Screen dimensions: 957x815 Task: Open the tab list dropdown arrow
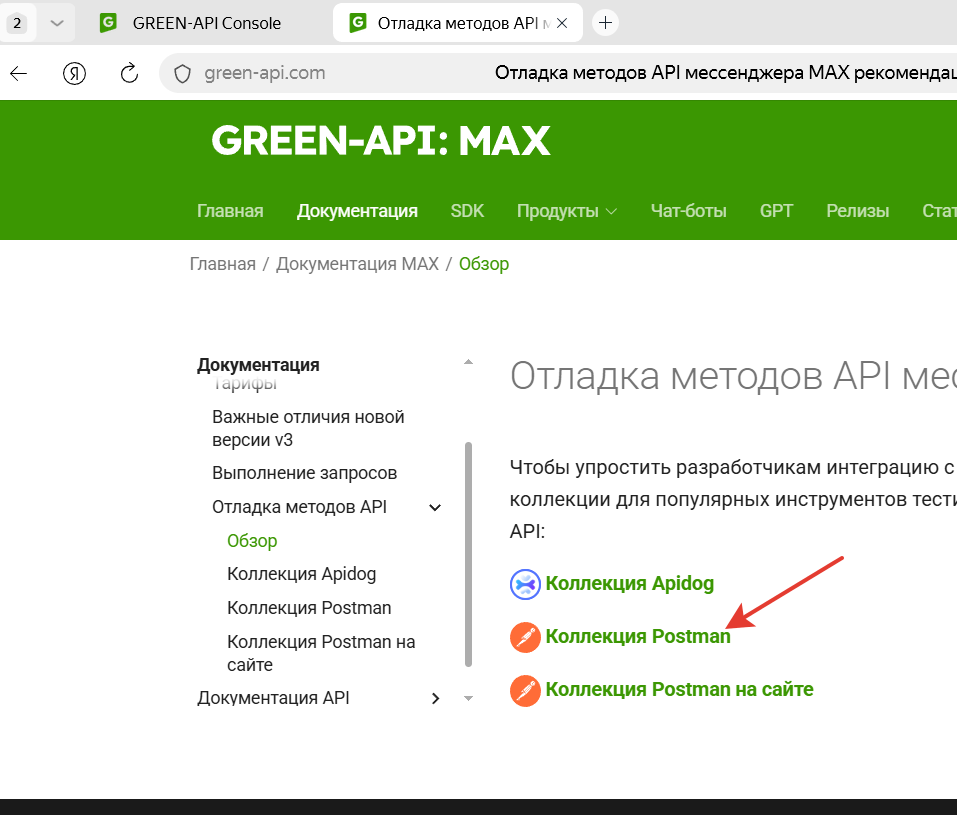point(57,22)
